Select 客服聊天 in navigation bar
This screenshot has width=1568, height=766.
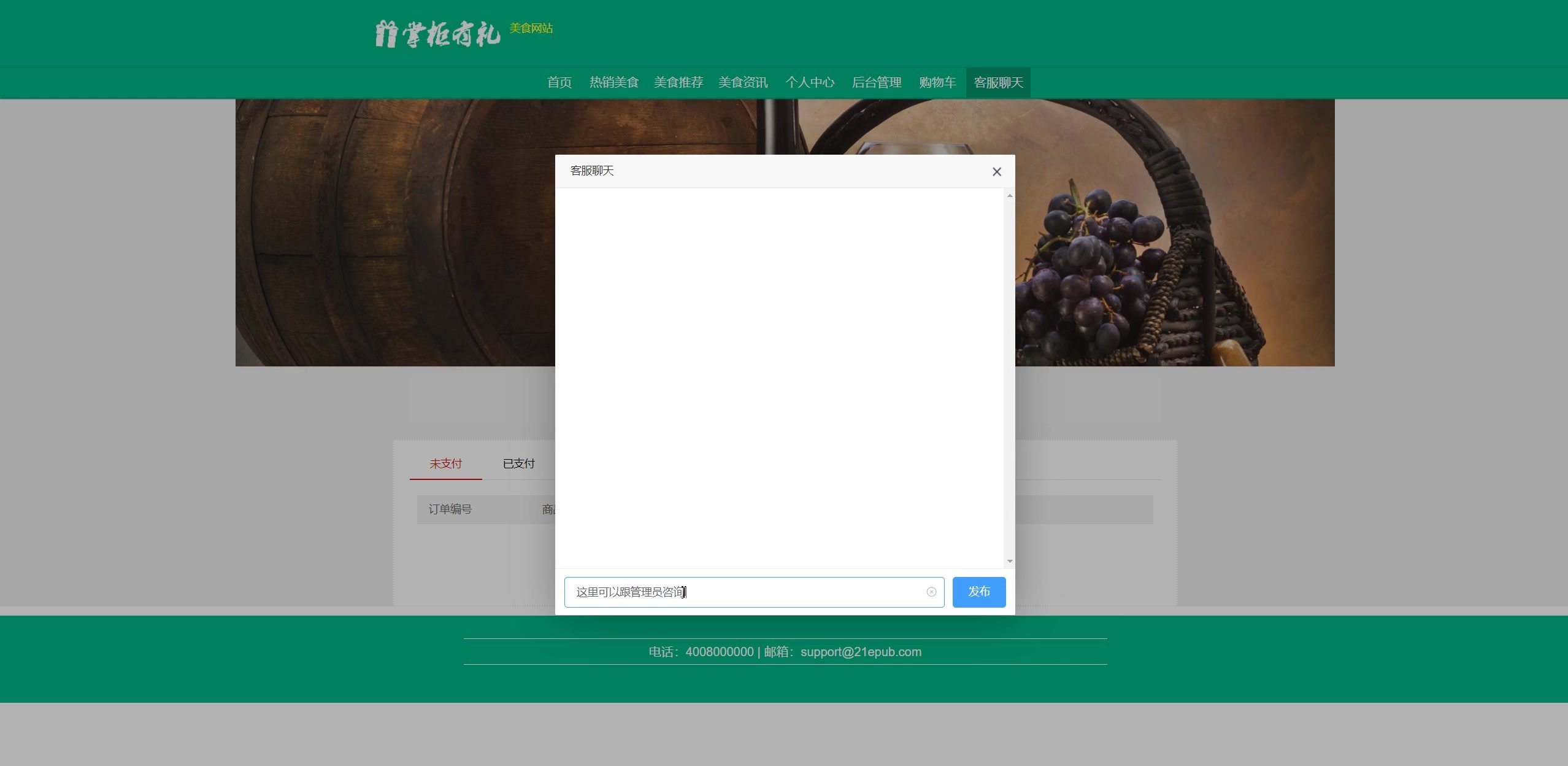(998, 82)
